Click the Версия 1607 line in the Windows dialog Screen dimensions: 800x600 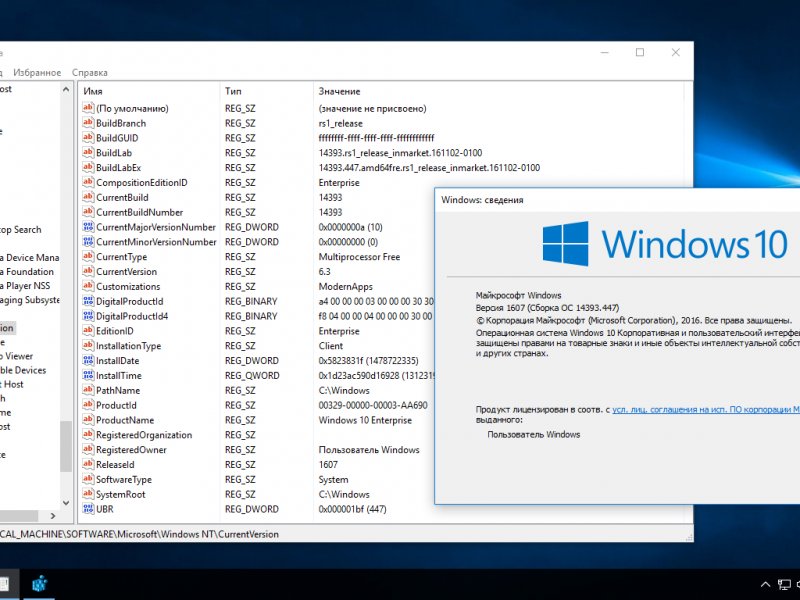547,308
